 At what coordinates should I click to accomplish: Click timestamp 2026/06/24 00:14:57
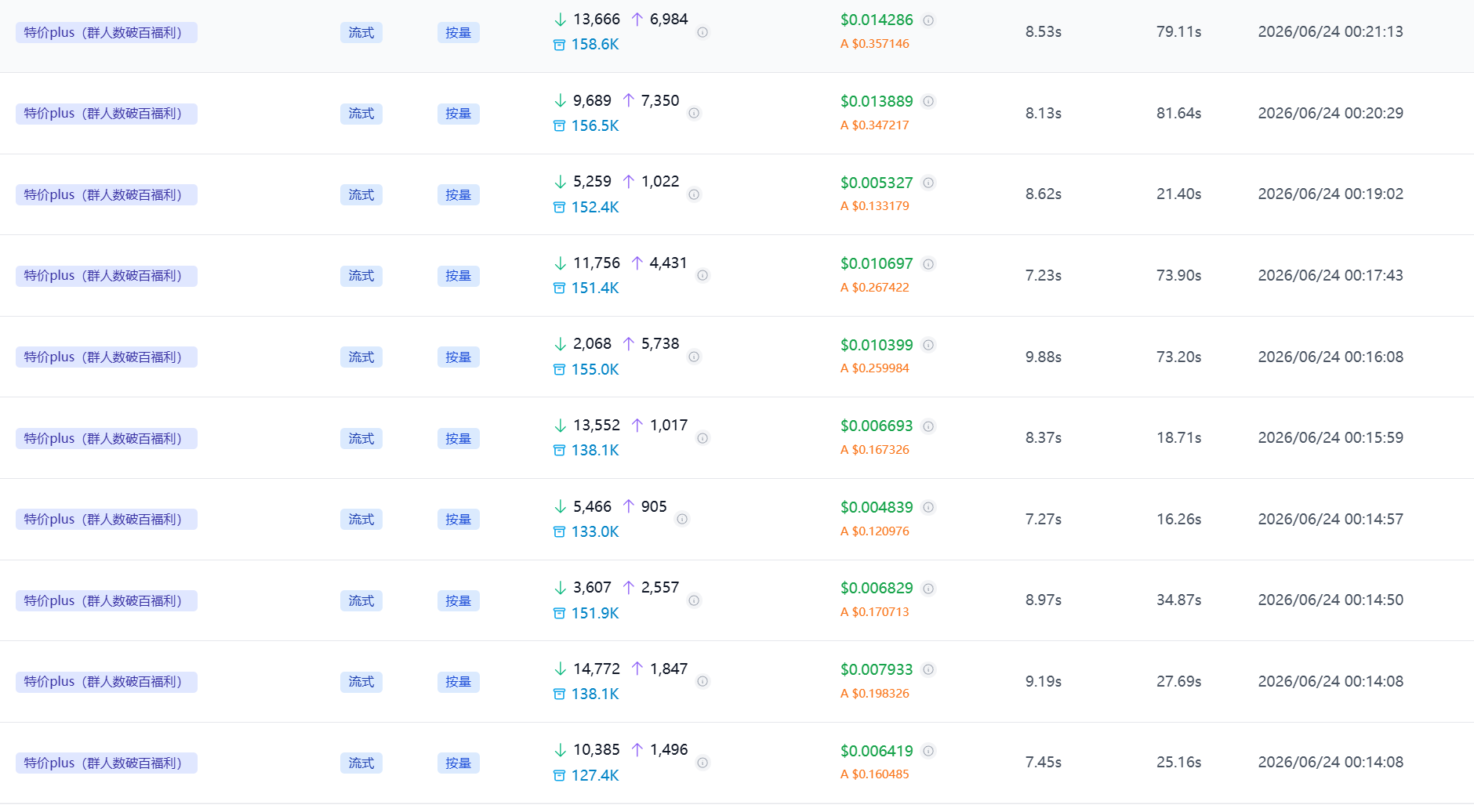[1331, 519]
